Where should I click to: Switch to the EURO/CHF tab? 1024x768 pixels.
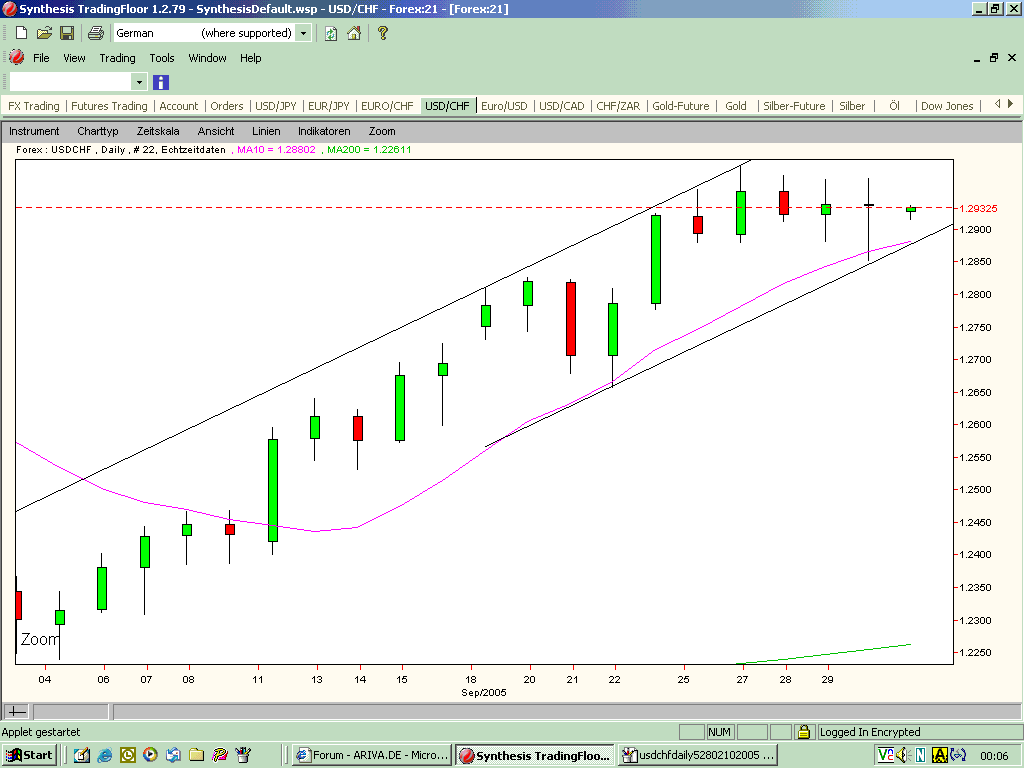(x=387, y=106)
